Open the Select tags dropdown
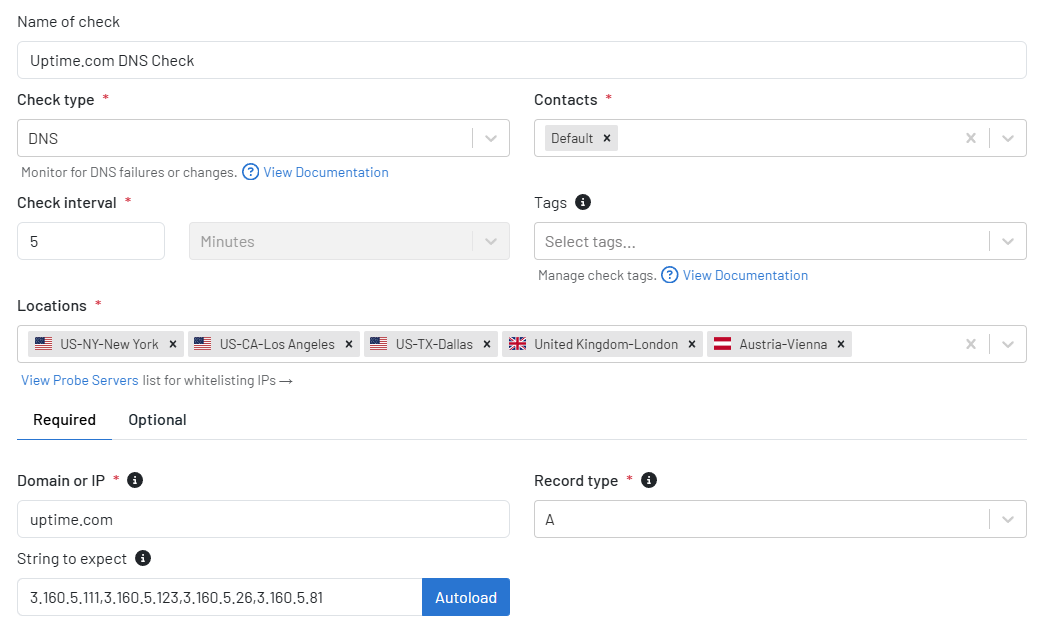The height and width of the screenshot is (633, 1053). point(780,241)
